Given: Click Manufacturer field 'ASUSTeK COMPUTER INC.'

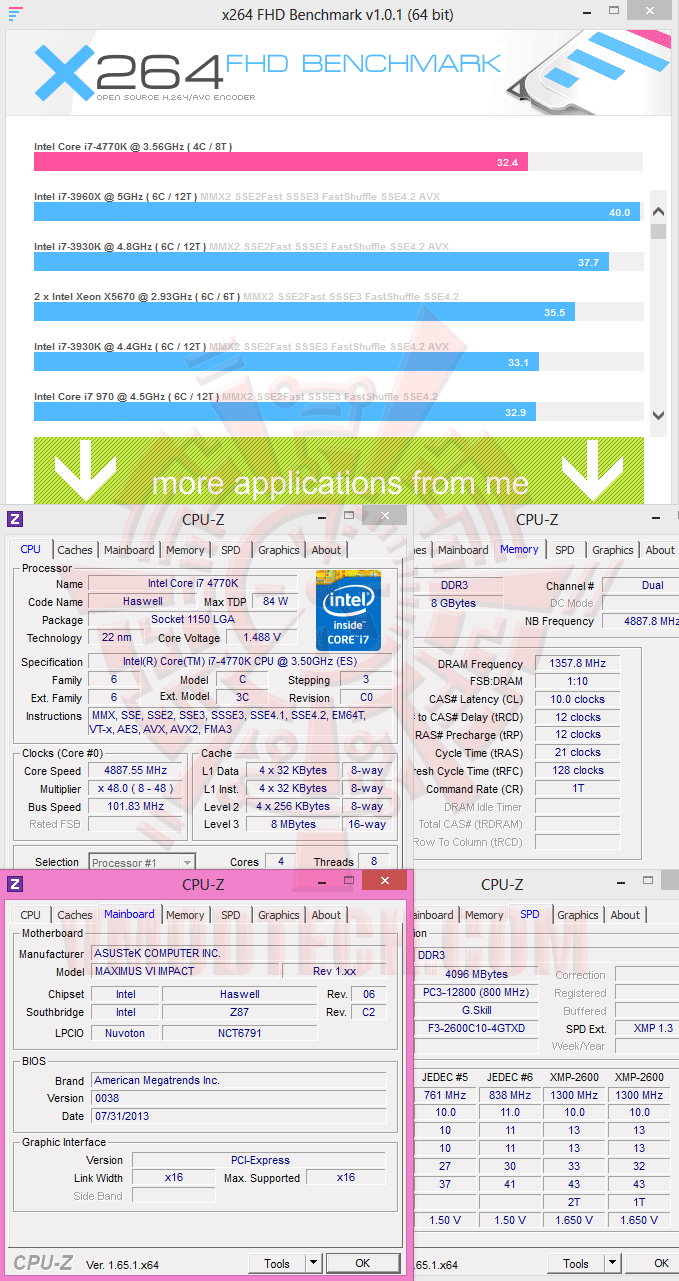Looking at the screenshot, I should [x=237, y=953].
